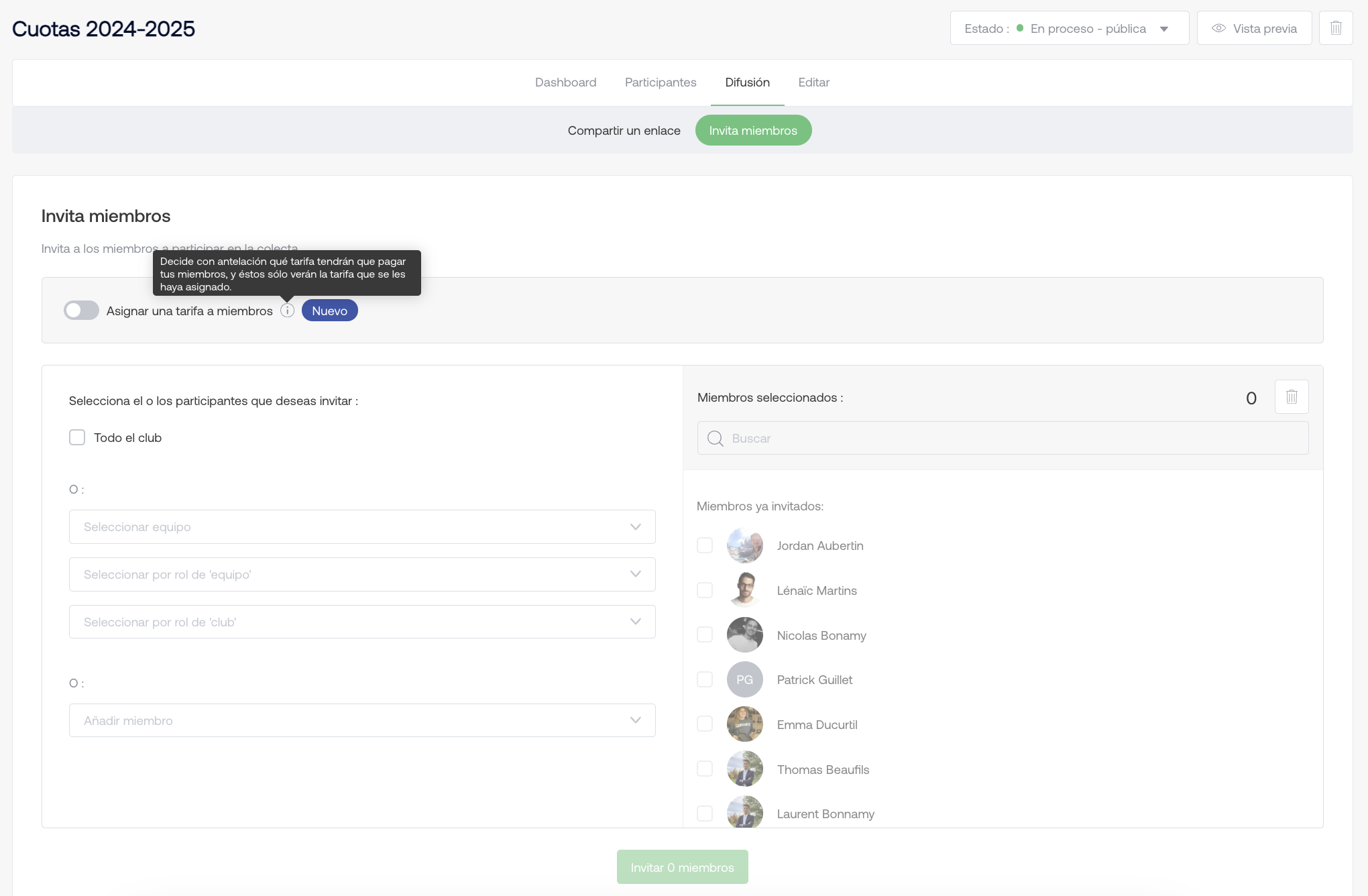
Task: Check the box for Lénaïc Martins
Action: pos(705,590)
